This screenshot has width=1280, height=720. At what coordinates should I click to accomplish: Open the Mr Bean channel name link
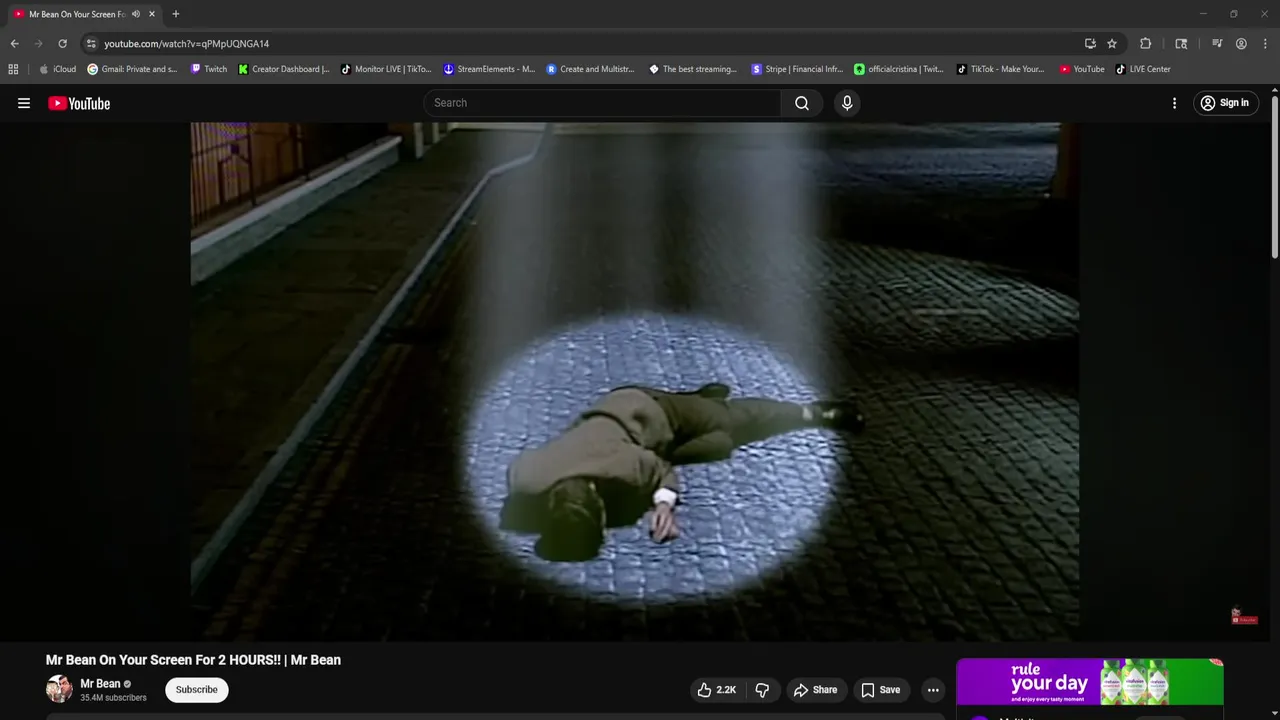click(x=100, y=684)
